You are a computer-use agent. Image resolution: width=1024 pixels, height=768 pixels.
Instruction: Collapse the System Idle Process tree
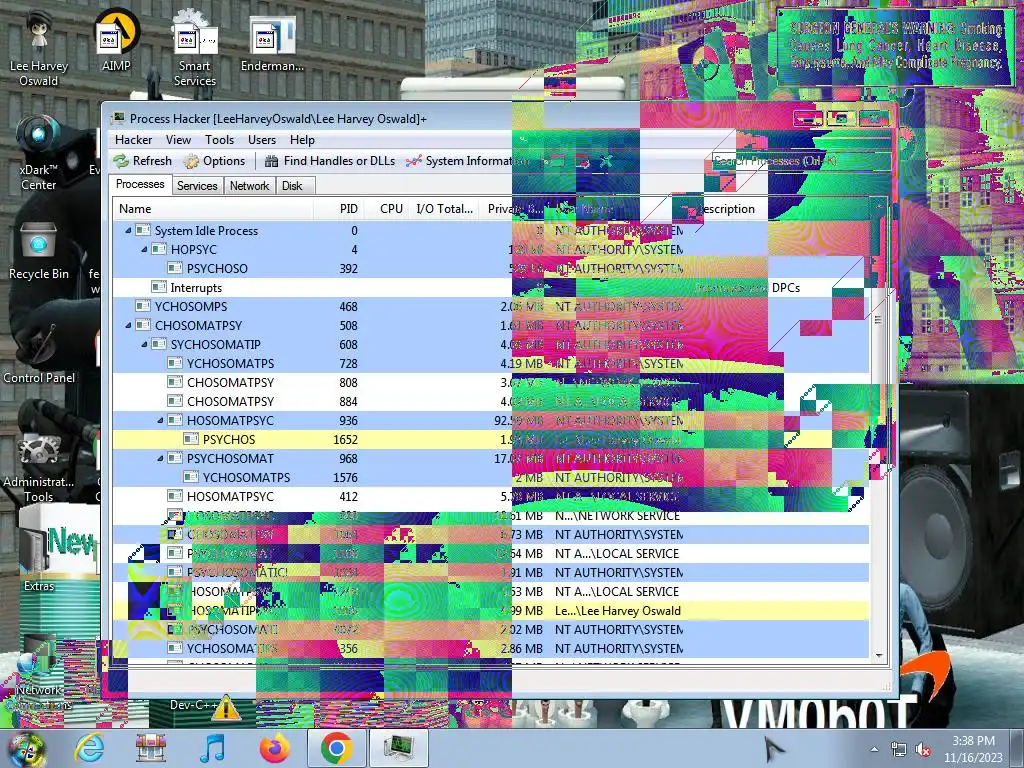point(128,231)
